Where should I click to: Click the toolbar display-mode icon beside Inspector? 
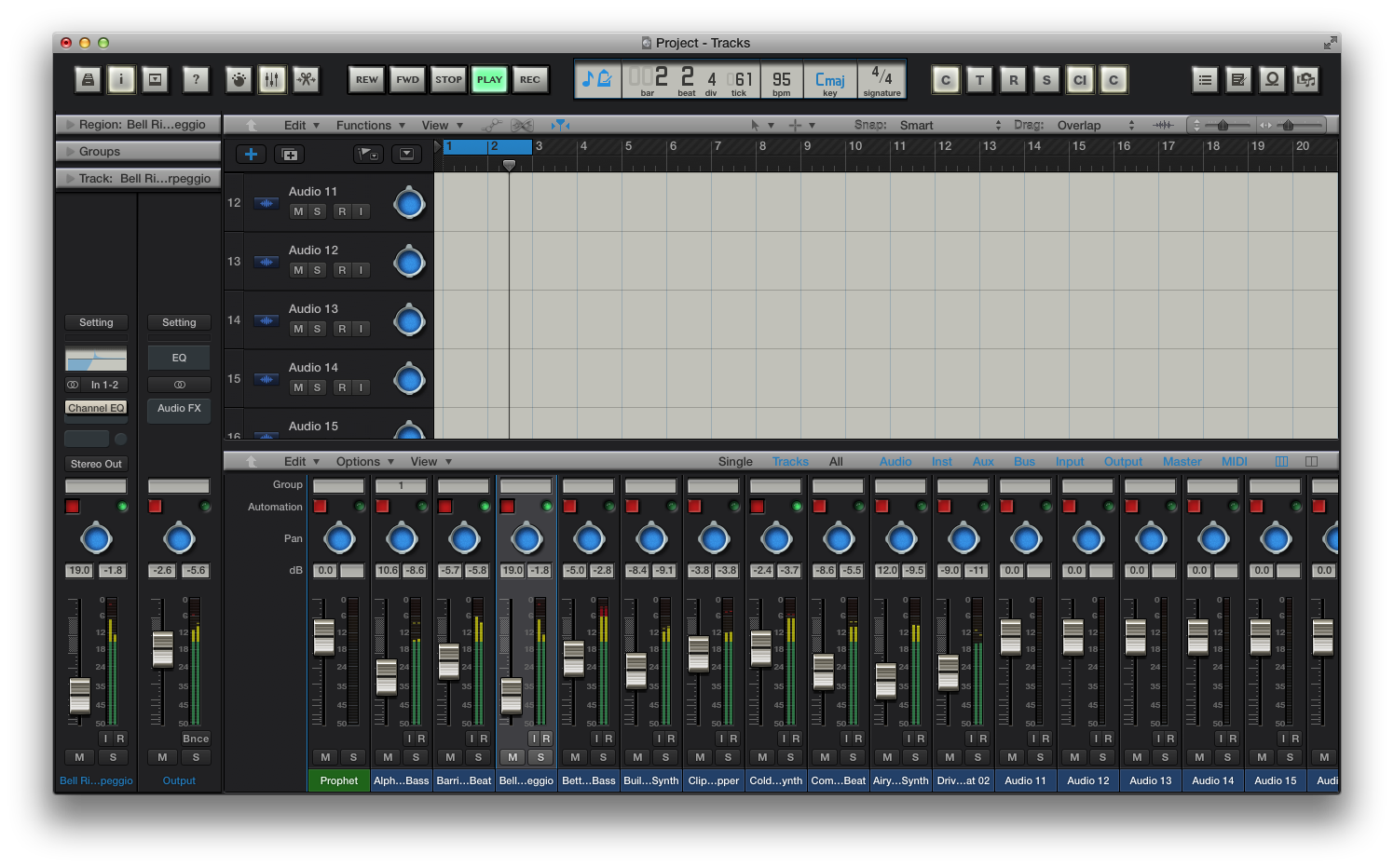click(156, 80)
